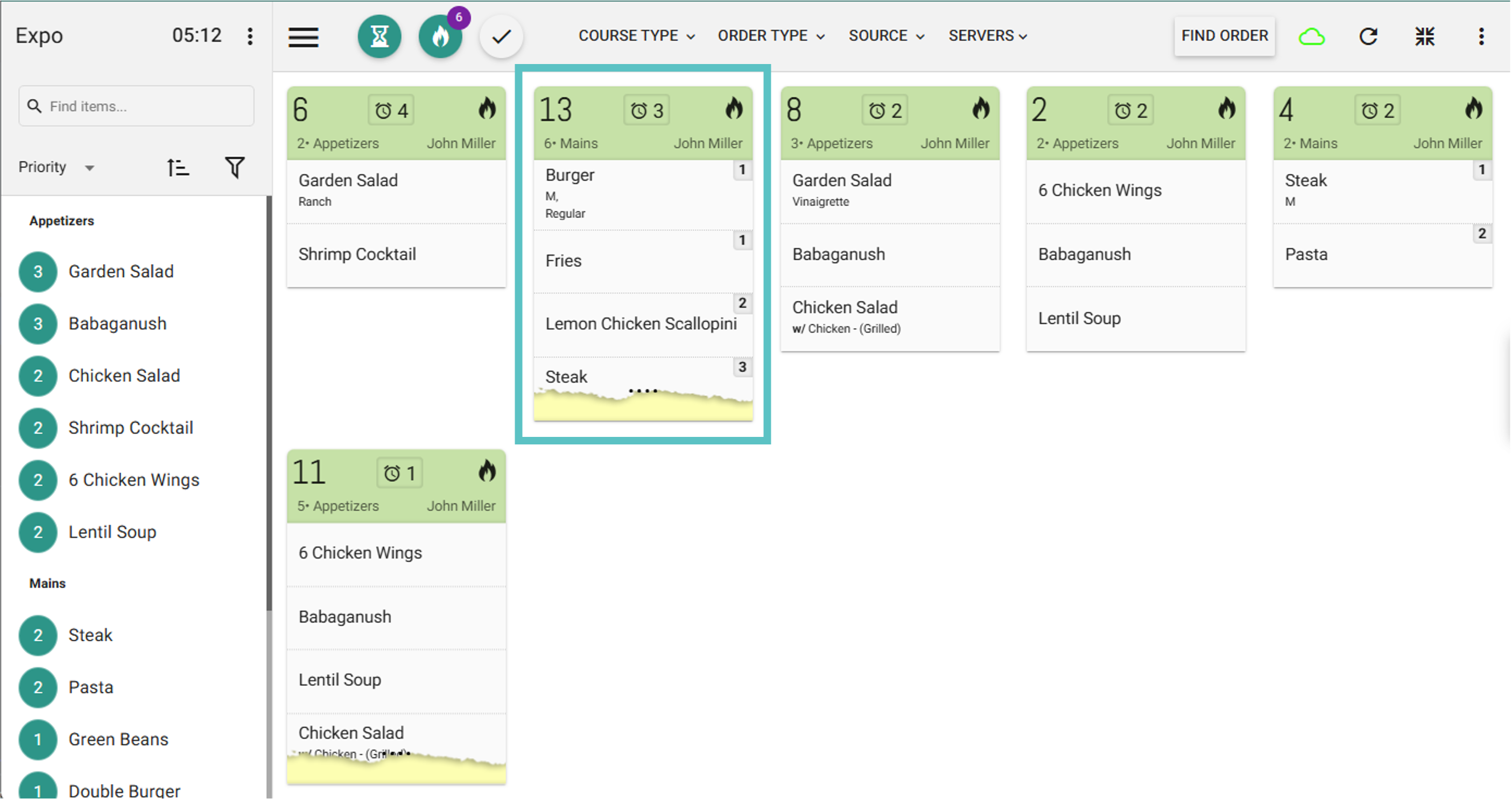Select Garden Salad in the Appetizers list

121,272
